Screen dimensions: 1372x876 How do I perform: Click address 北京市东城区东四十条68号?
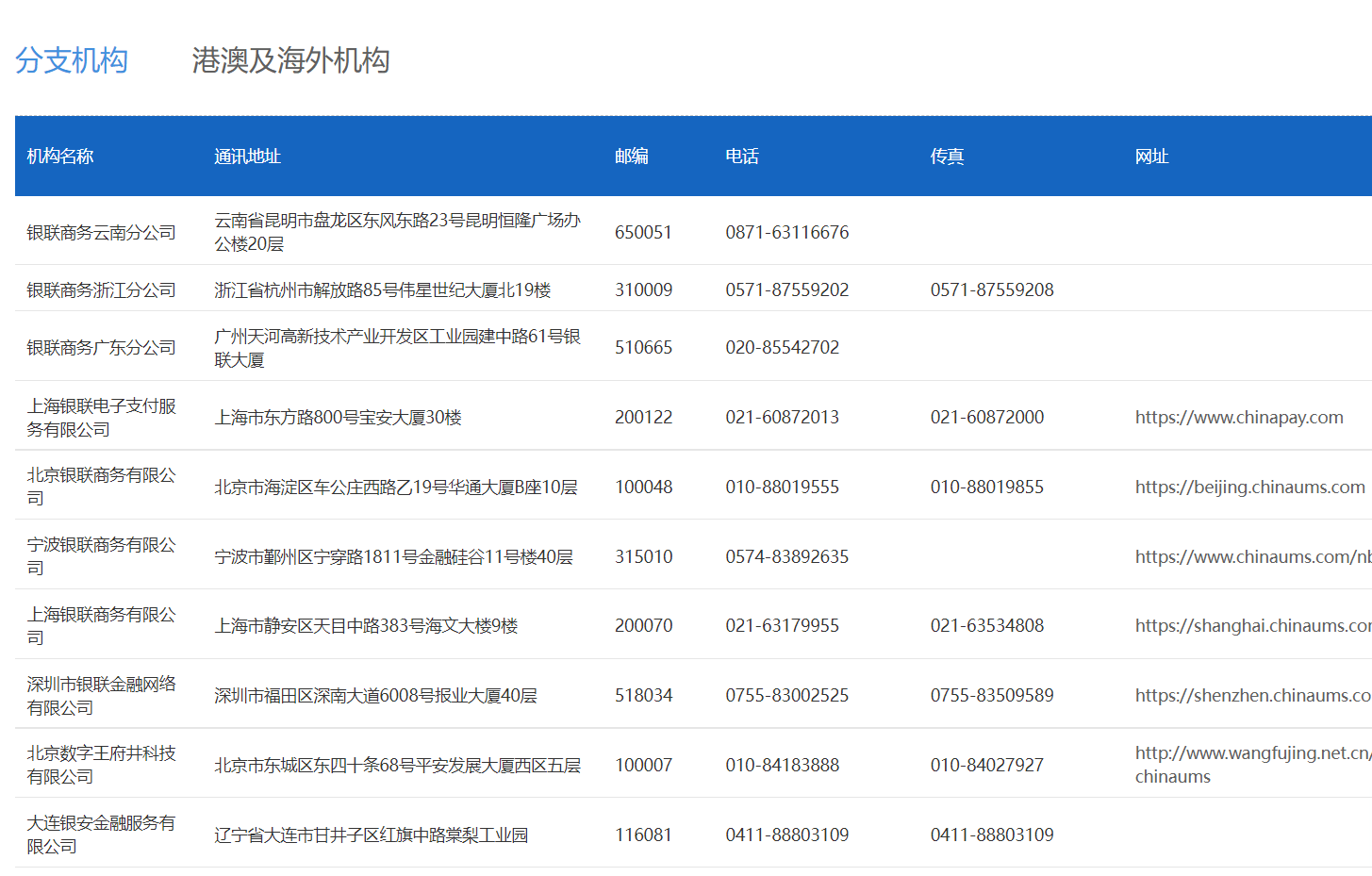[397, 765]
